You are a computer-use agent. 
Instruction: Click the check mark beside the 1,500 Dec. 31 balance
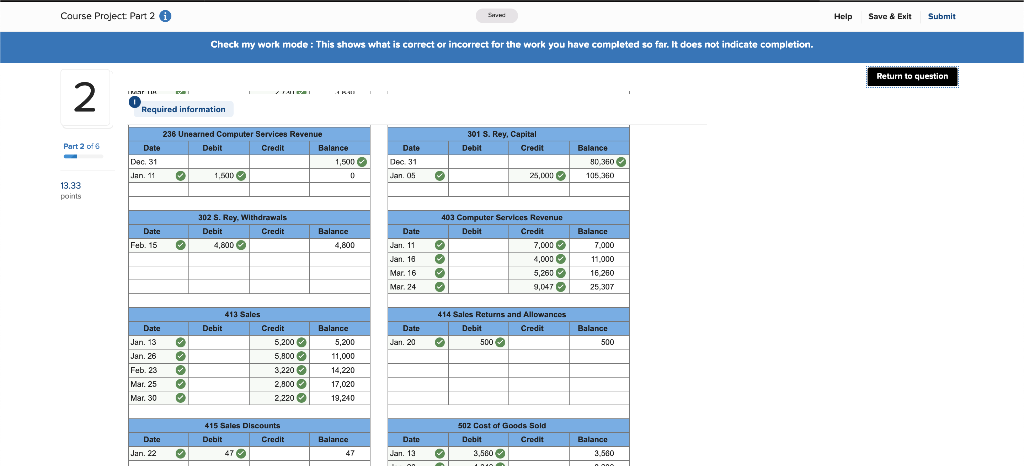point(362,162)
